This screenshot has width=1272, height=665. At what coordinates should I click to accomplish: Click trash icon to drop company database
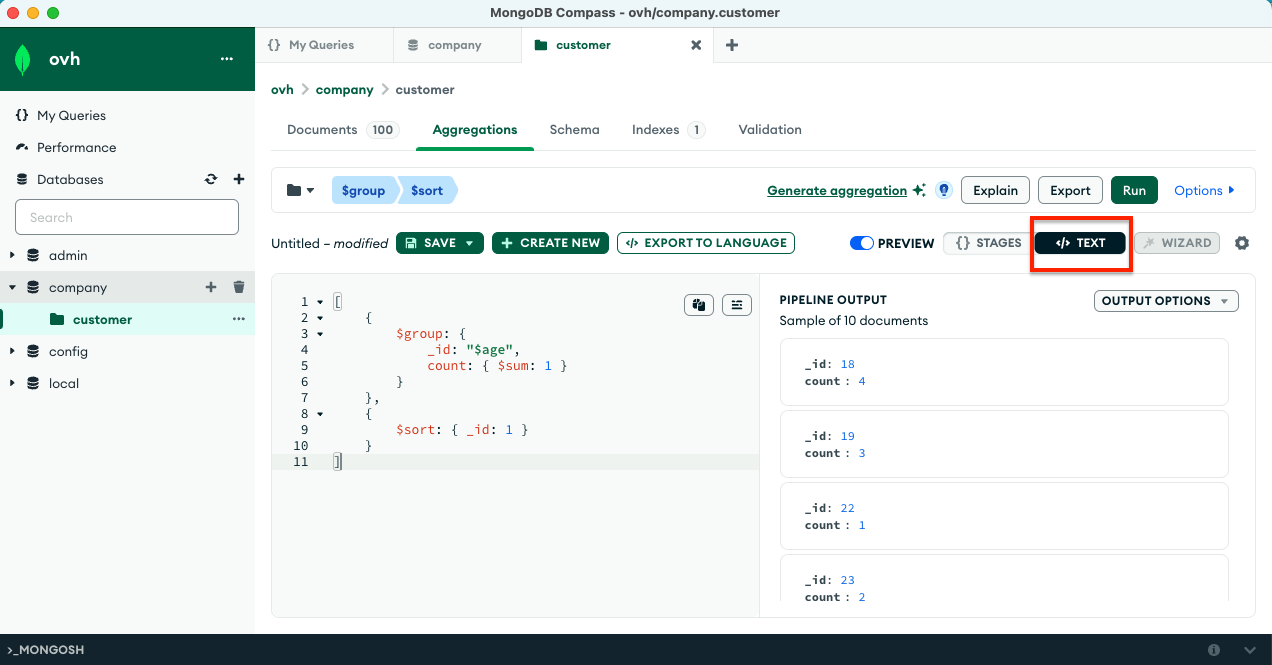coord(239,287)
